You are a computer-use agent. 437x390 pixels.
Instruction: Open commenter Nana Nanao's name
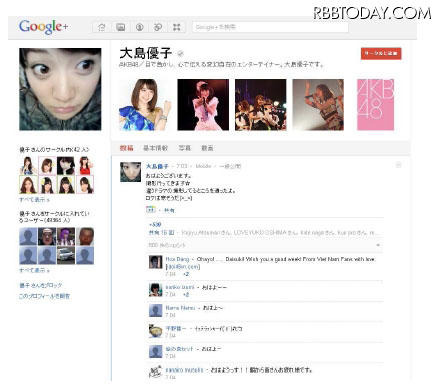click(x=180, y=308)
